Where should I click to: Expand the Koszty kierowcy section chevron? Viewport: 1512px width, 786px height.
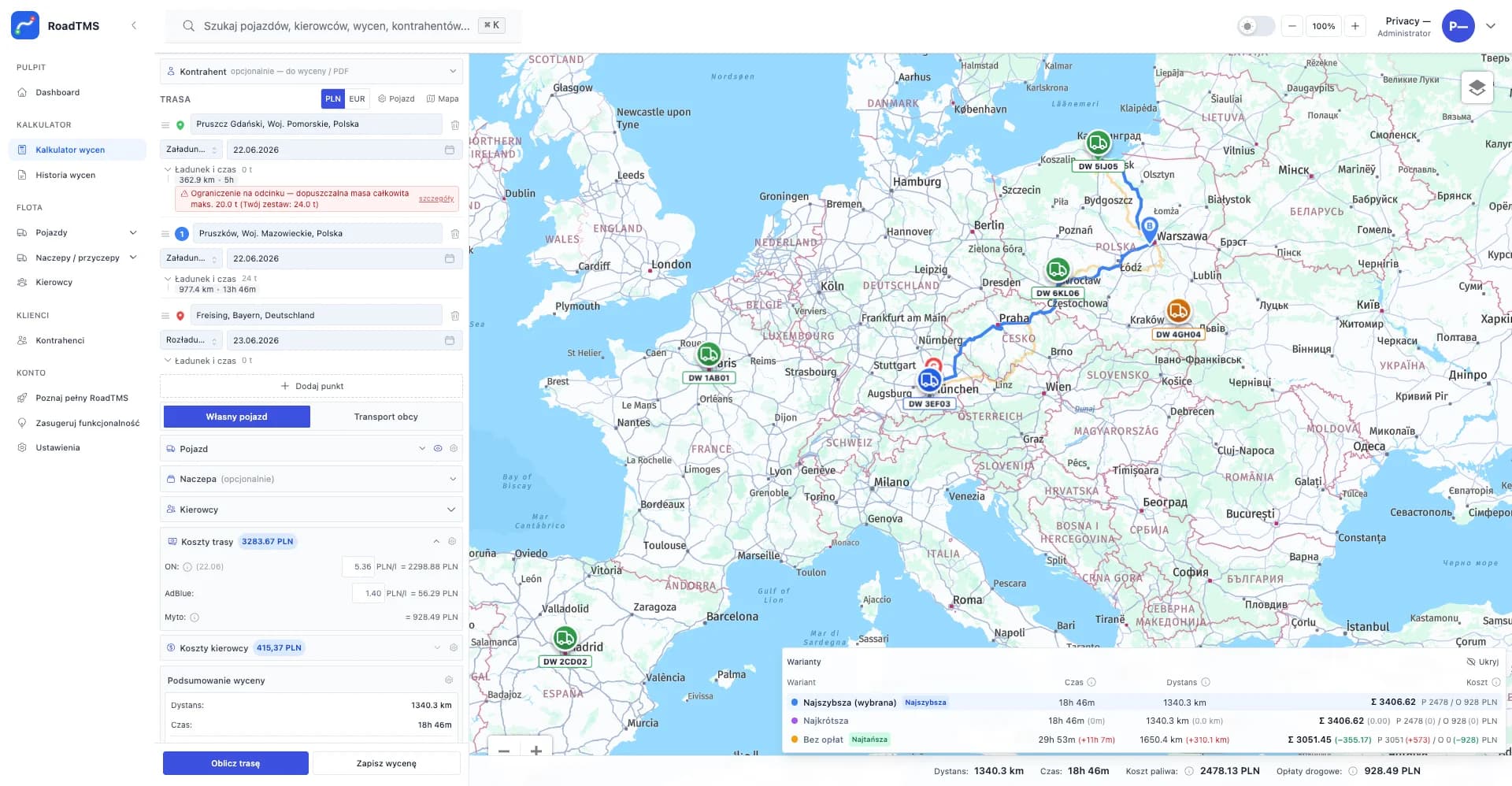(x=437, y=647)
